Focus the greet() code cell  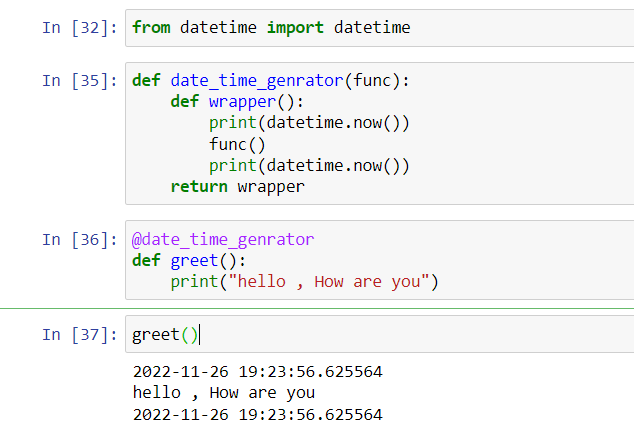(x=380, y=334)
